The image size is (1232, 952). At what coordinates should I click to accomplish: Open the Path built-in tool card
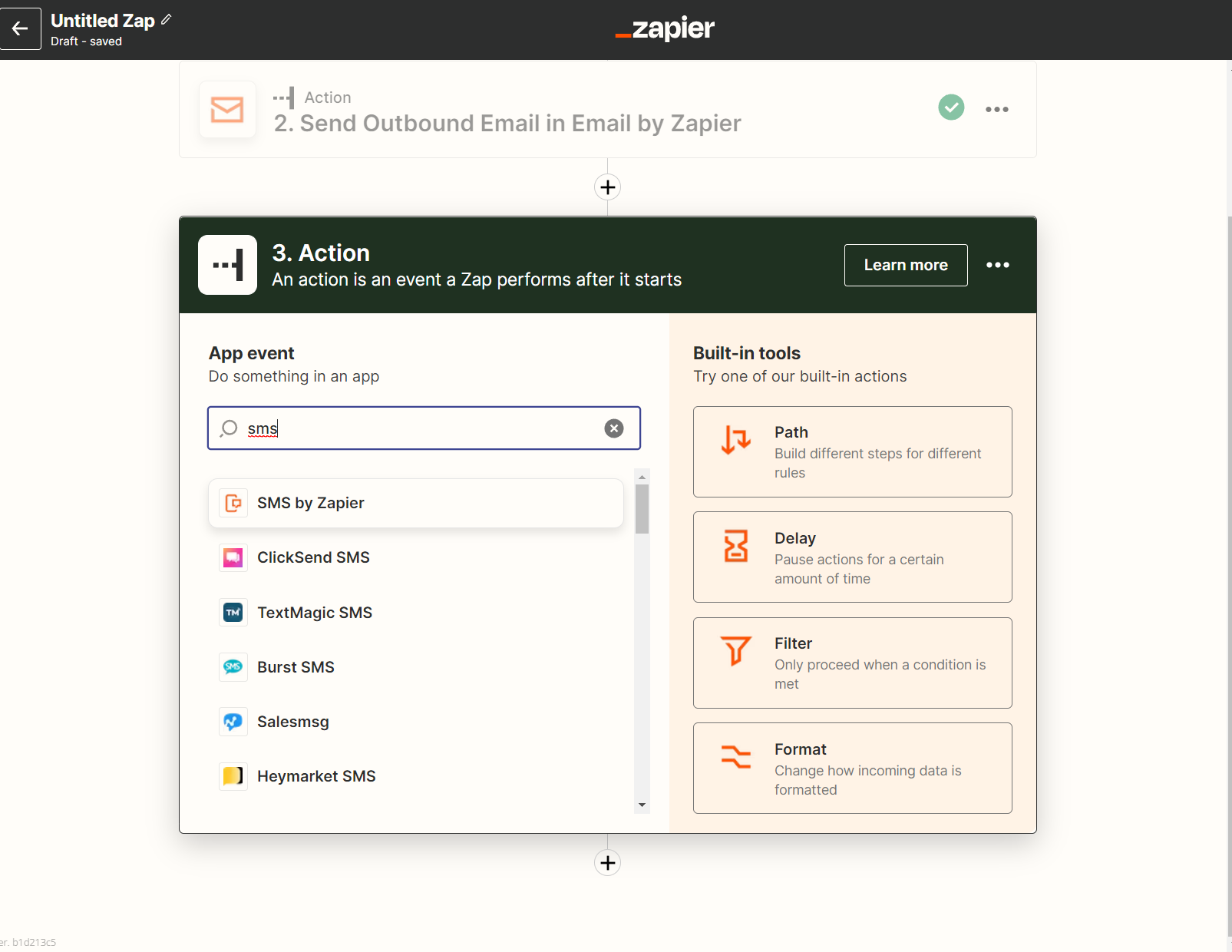[x=852, y=451]
